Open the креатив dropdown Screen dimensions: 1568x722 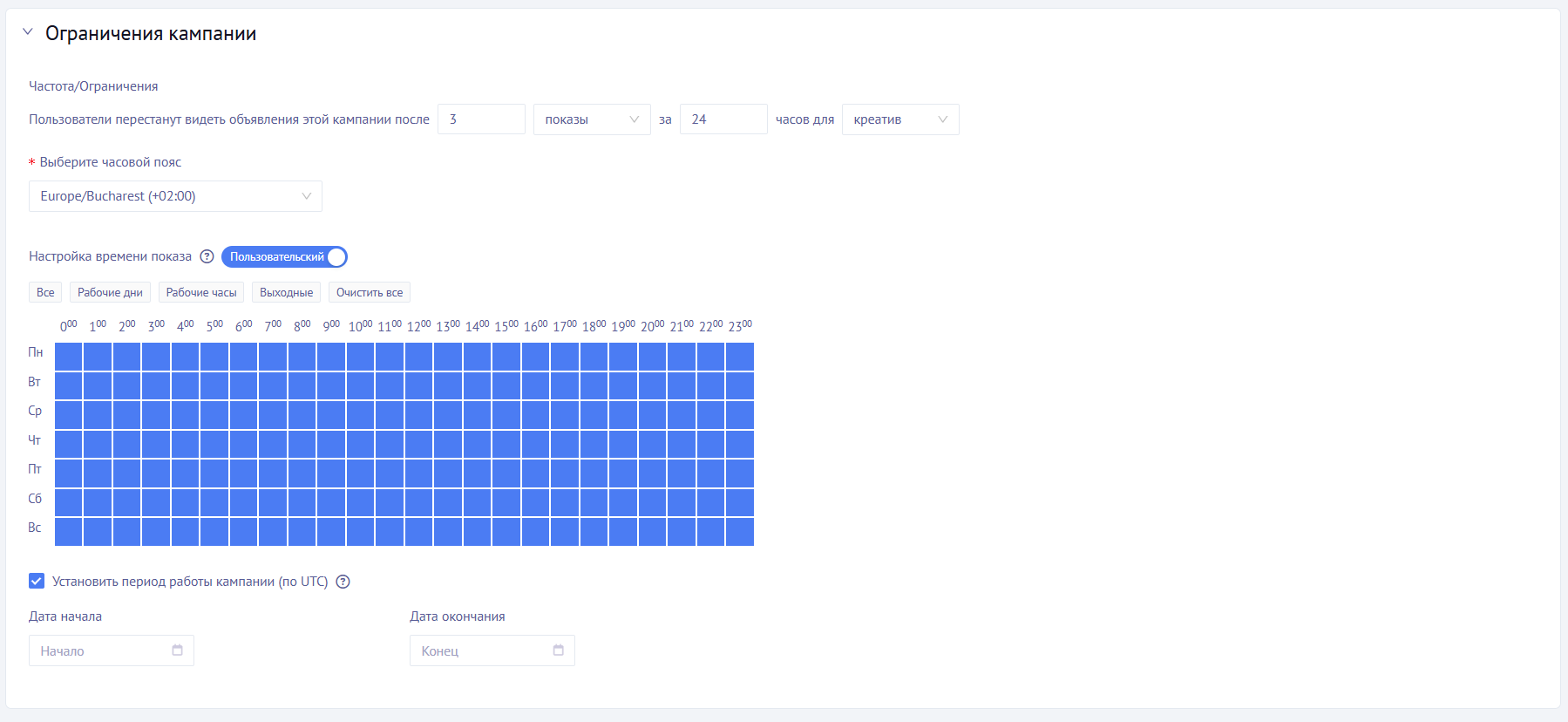click(x=899, y=119)
